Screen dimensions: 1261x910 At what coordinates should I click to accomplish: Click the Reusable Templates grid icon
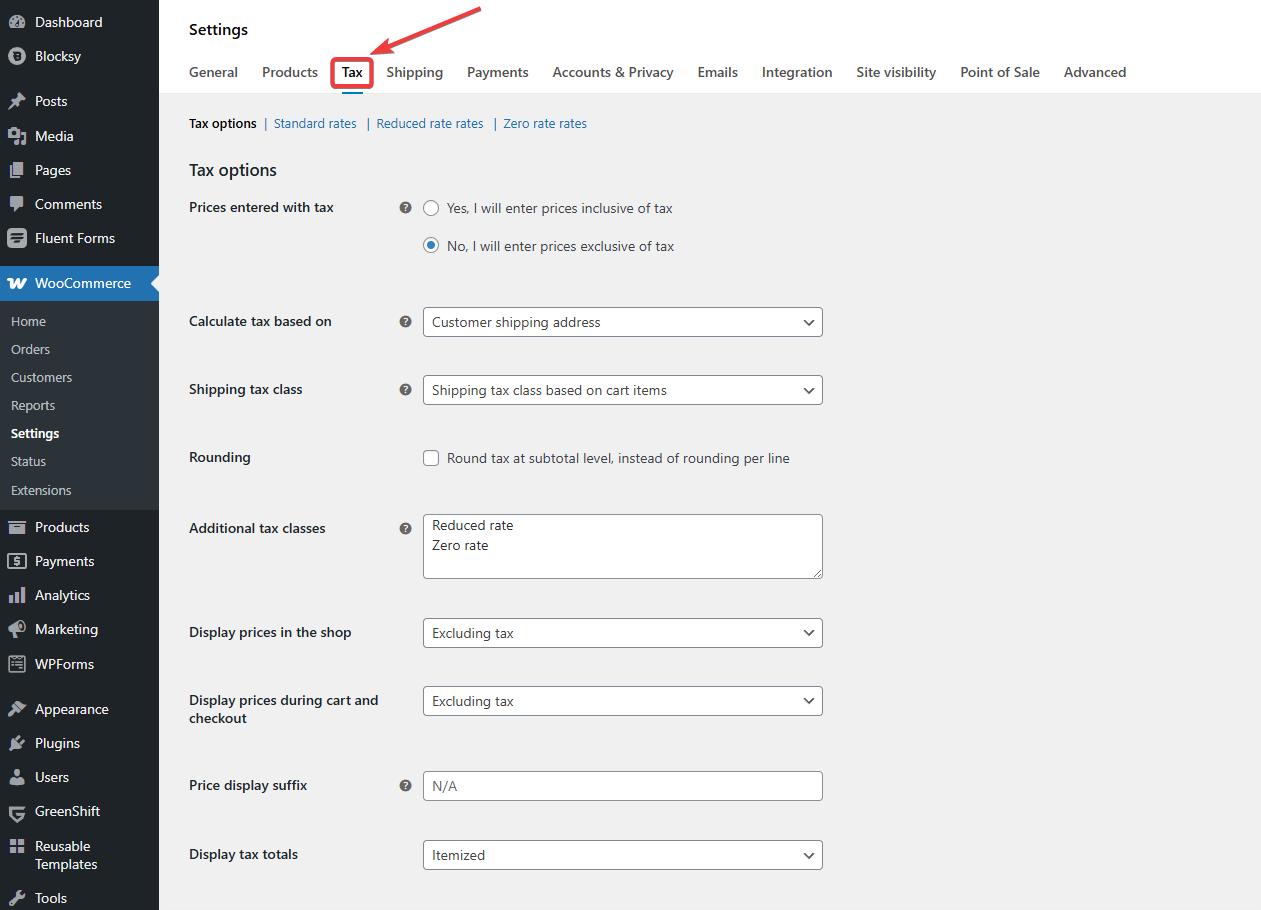[x=17, y=846]
